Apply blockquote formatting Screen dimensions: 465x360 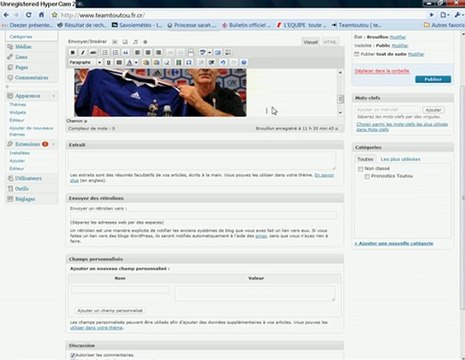[126, 52]
